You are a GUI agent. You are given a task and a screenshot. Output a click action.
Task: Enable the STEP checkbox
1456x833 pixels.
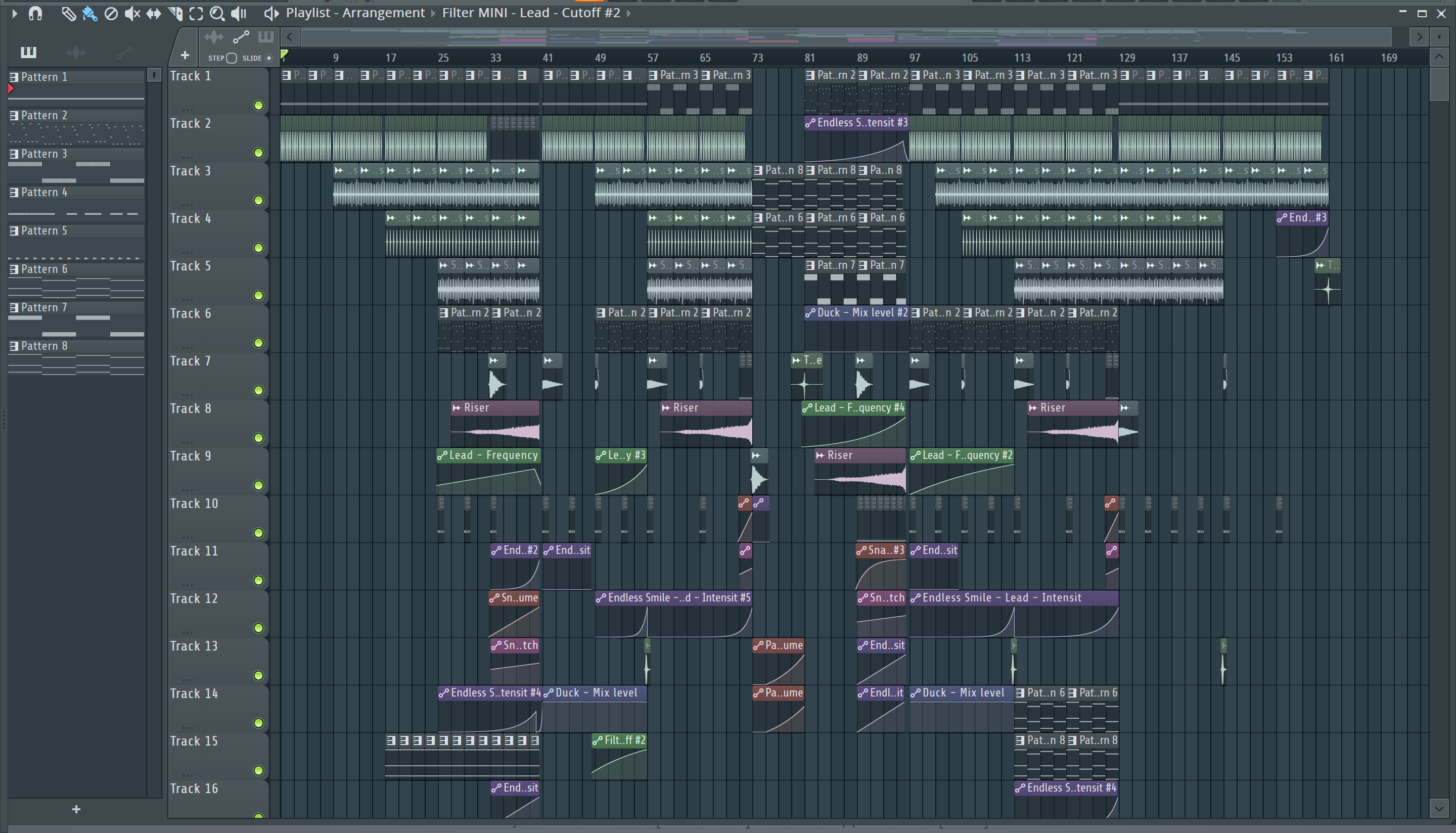(231, 58)
